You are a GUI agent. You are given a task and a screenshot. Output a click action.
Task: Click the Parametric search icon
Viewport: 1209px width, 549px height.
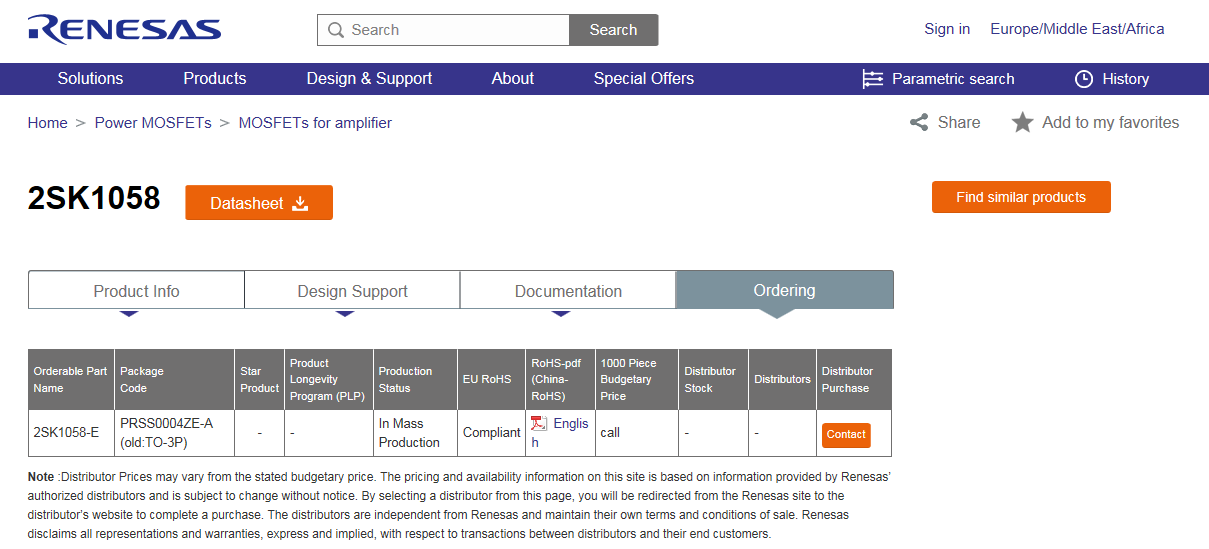873,79
